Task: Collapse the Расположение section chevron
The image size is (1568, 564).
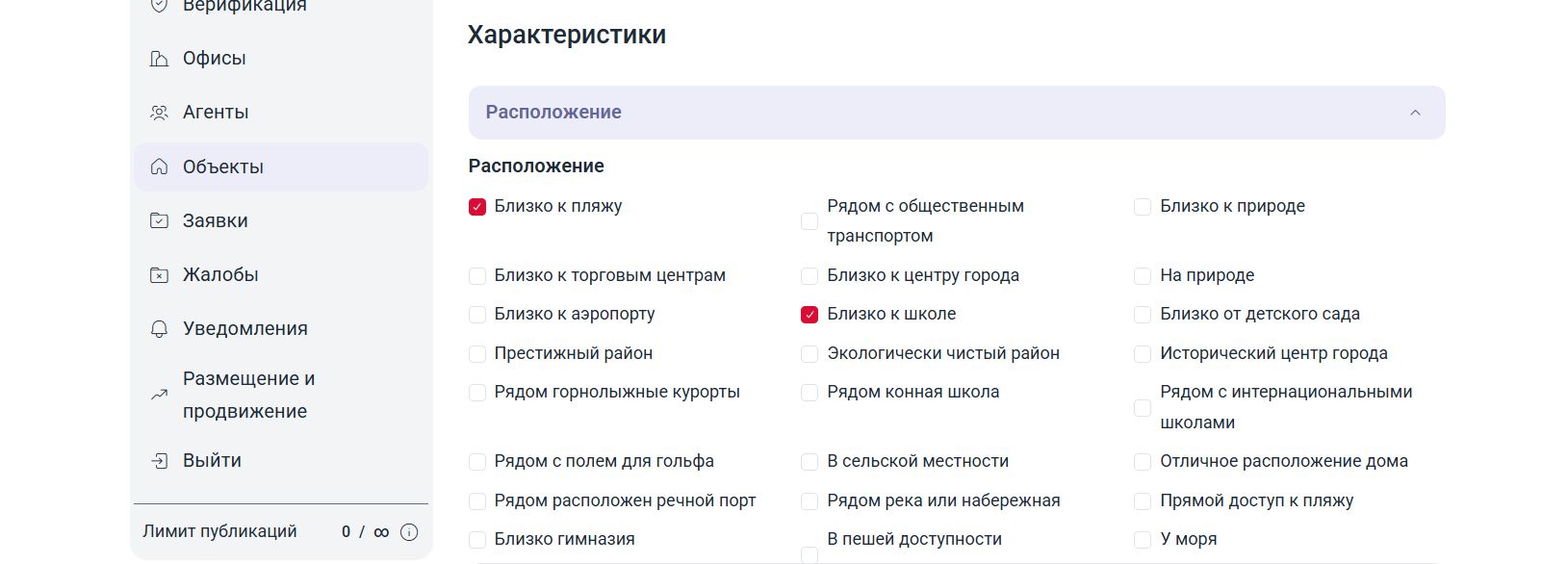Action: click(1415, 113)
